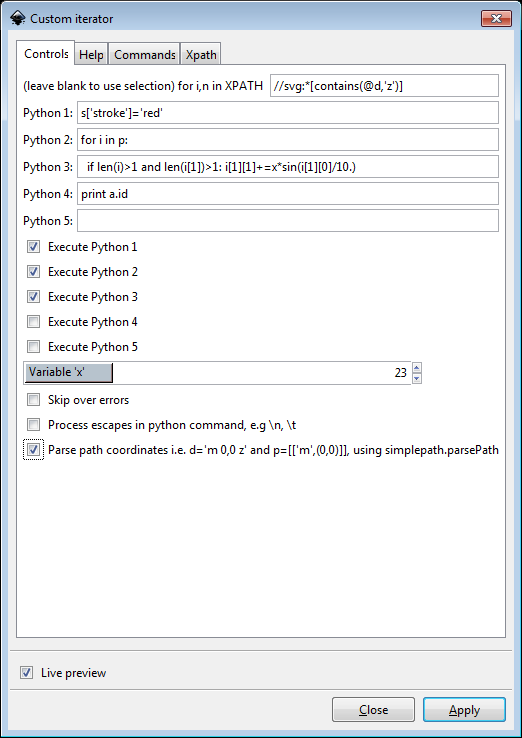Enable Execute Python 4 checkbox

point(33,322)
